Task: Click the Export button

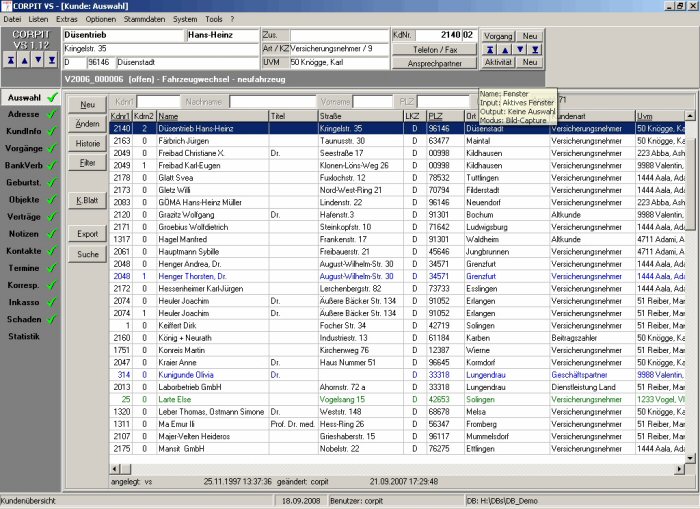Action: tap(88, 234)
